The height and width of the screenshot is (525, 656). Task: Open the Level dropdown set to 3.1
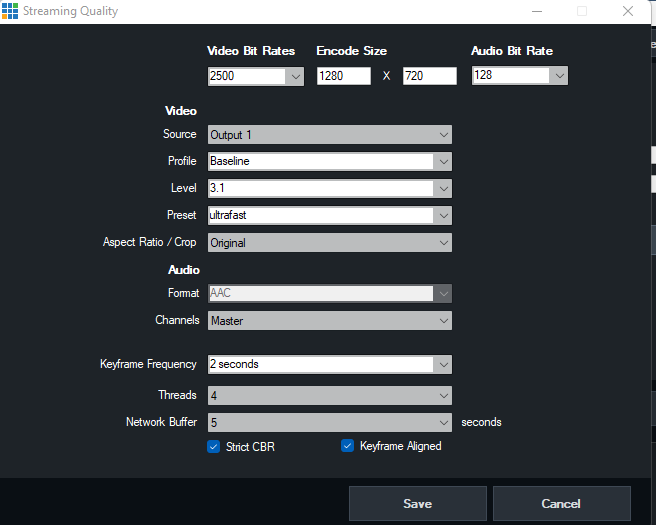443,188
